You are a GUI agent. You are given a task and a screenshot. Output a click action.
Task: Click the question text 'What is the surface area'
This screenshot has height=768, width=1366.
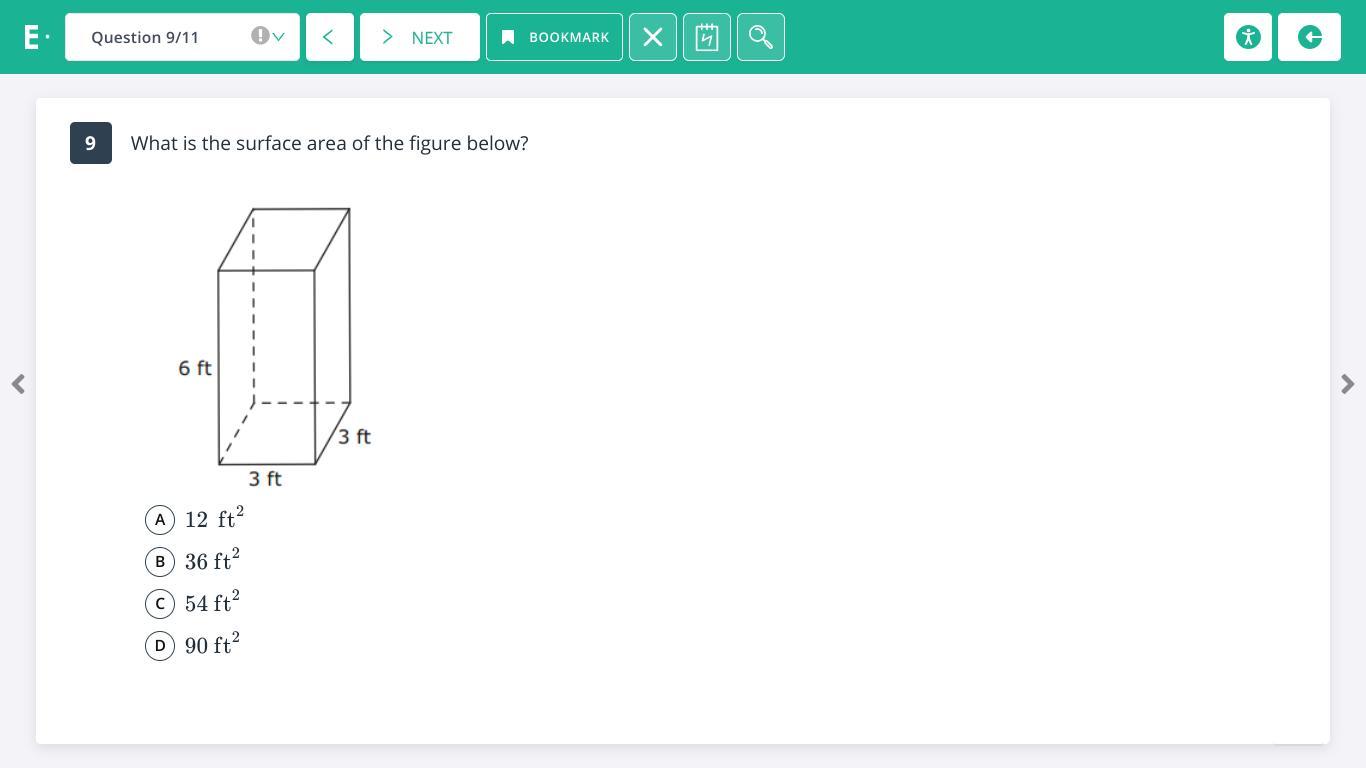[330, 143]
